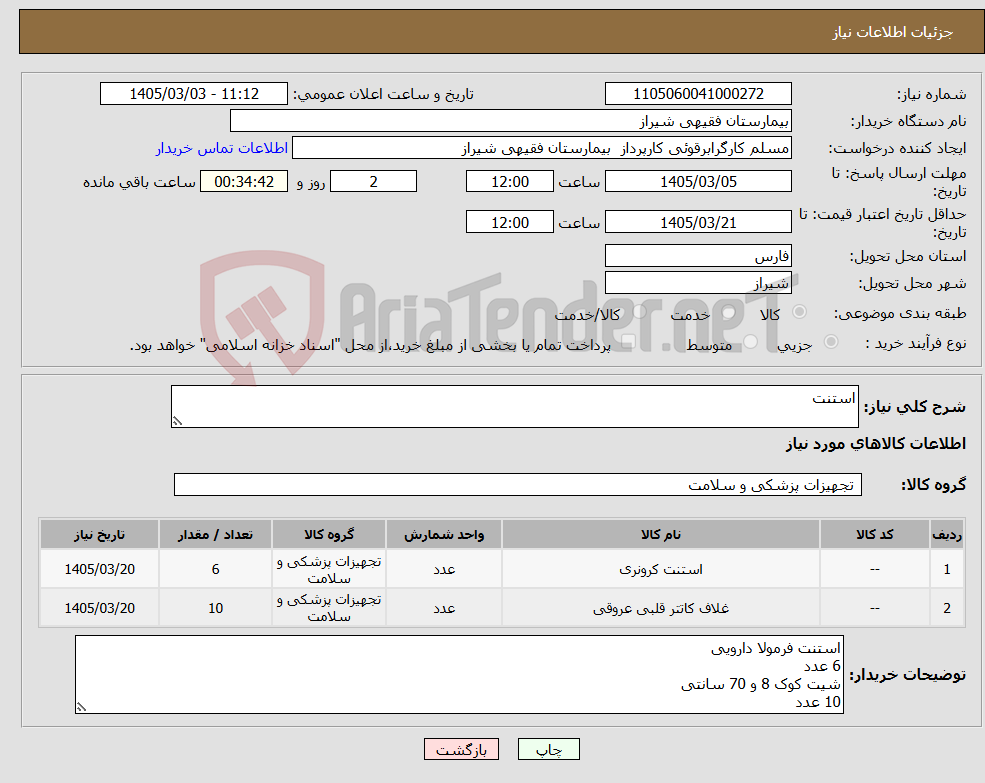Click the جزئیات اطلاعات نیاز page title
985x783 pixels.
click(x=893, y=32)
